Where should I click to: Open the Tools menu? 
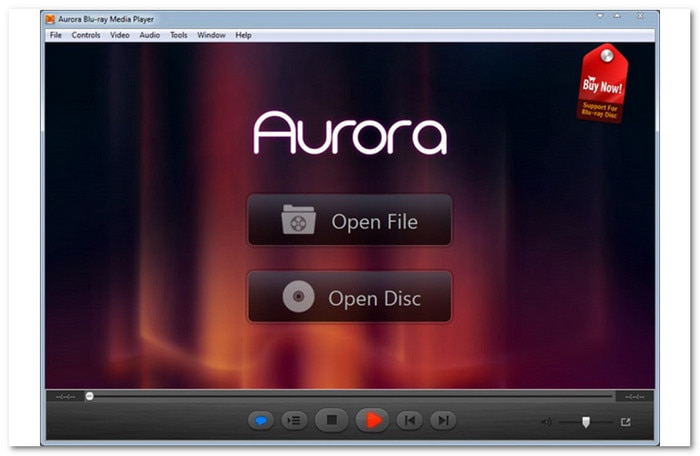click(x=179, y=35)
